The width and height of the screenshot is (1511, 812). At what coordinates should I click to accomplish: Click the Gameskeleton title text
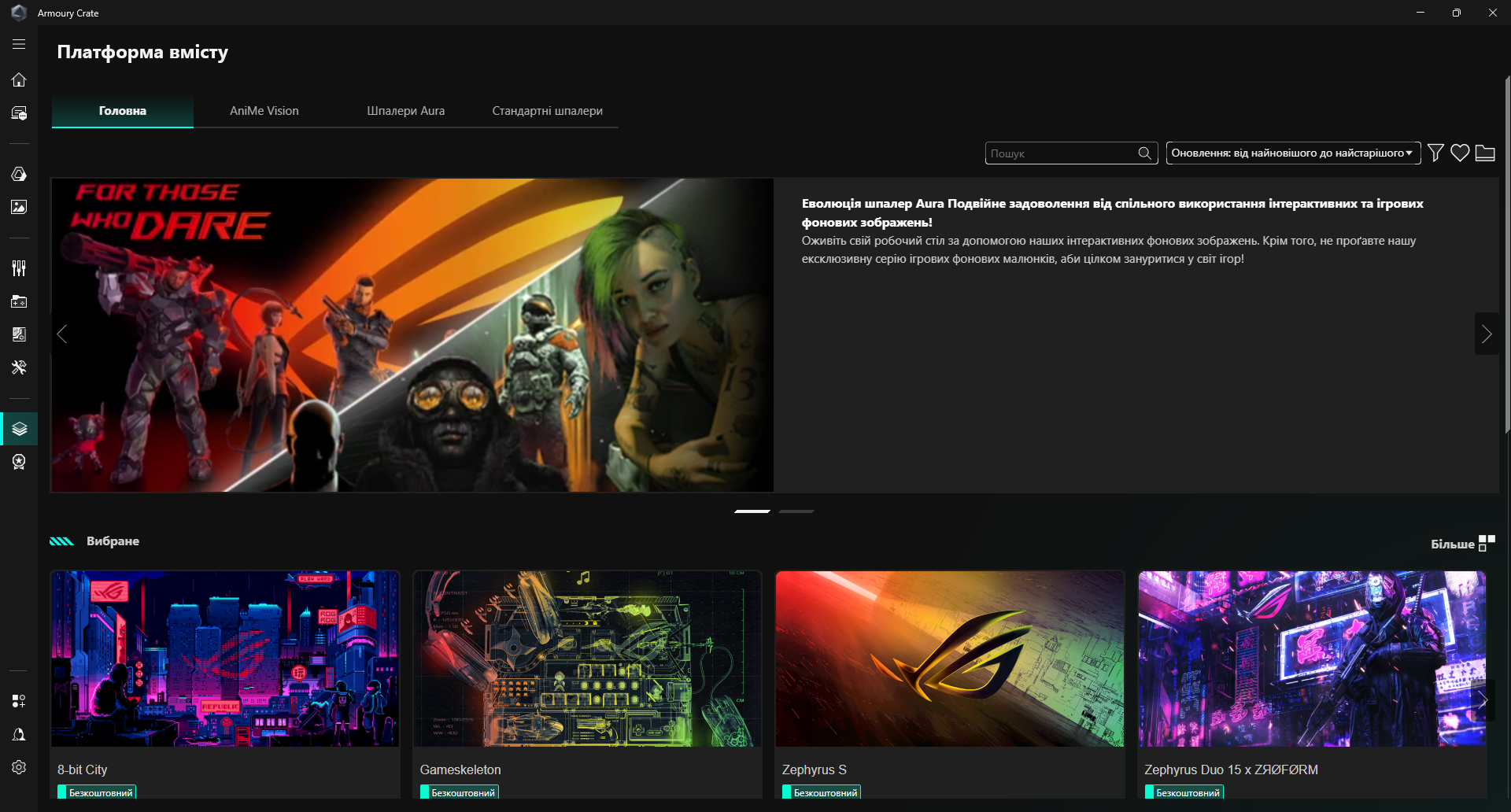[460, 770]
